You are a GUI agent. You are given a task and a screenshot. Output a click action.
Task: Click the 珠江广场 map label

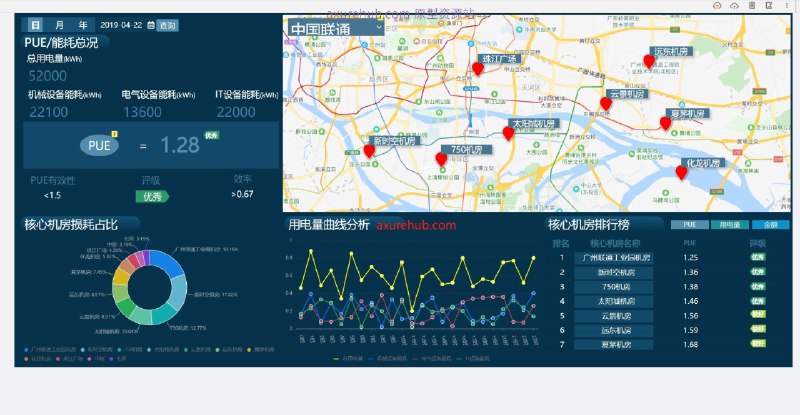click(x=499, y=59)
